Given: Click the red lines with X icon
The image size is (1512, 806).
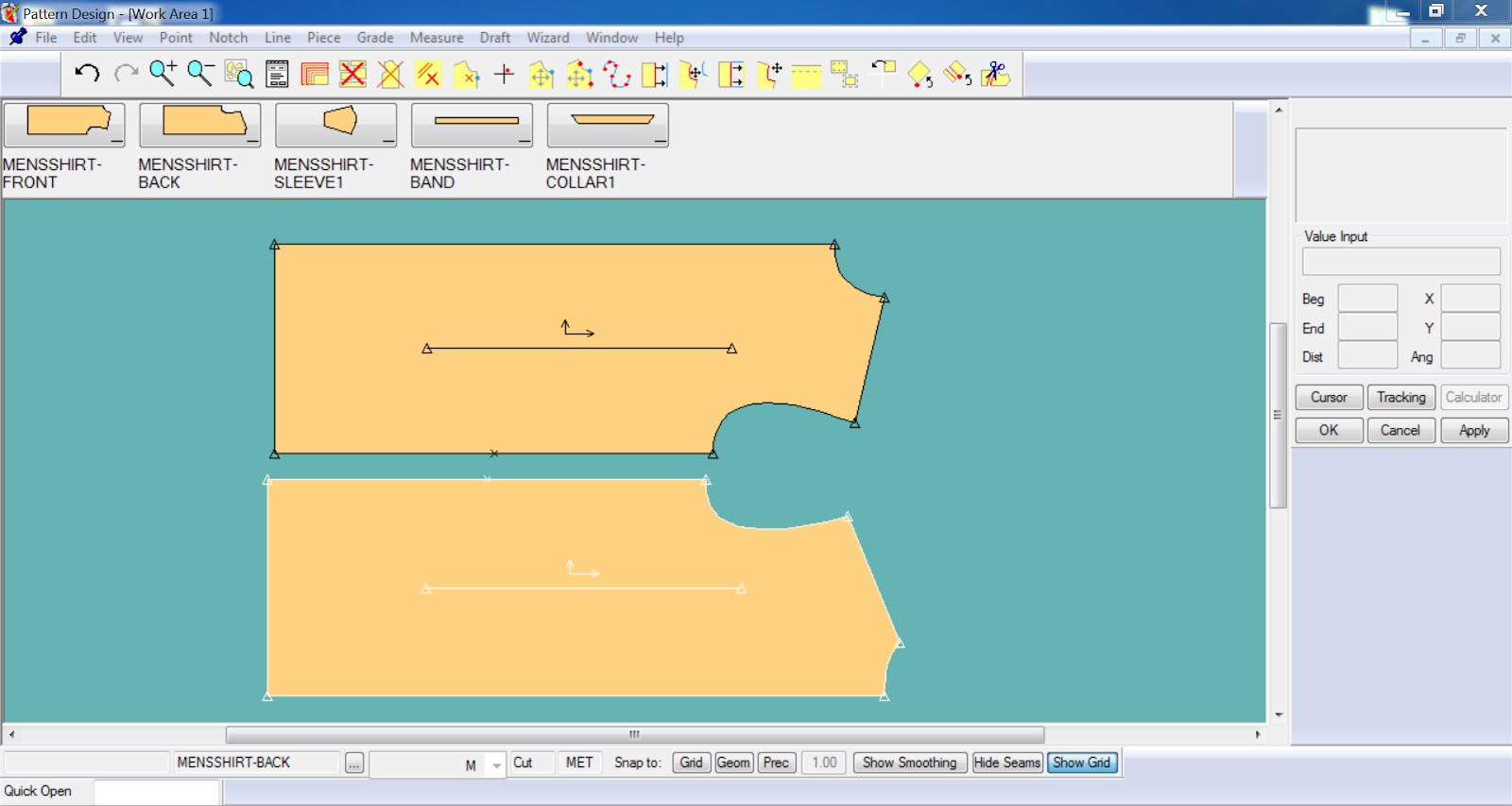Looking at the screenshot, I should pyautogui.click(x=428, y=74).
